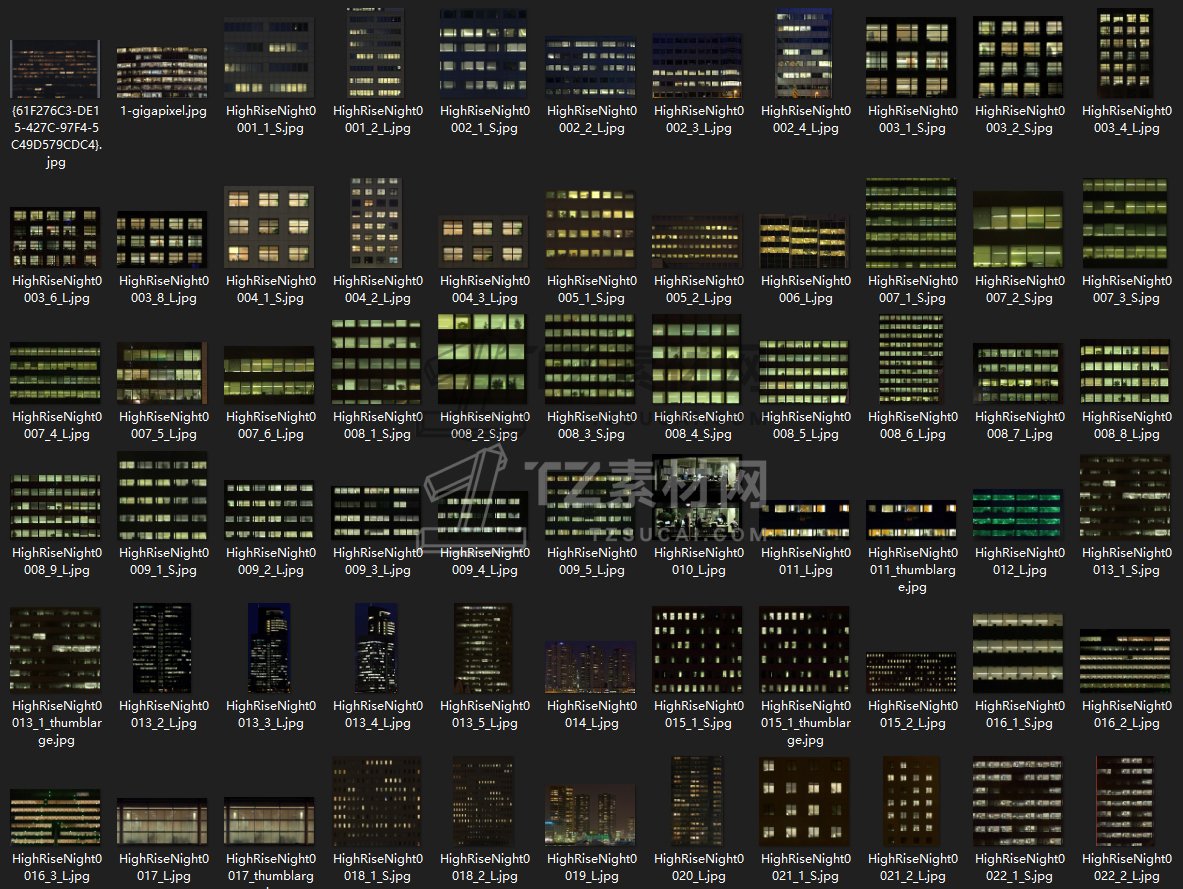
Task: Select HighRiseNight0022_2_L.jpg thumbnail
Action: 1125,801
